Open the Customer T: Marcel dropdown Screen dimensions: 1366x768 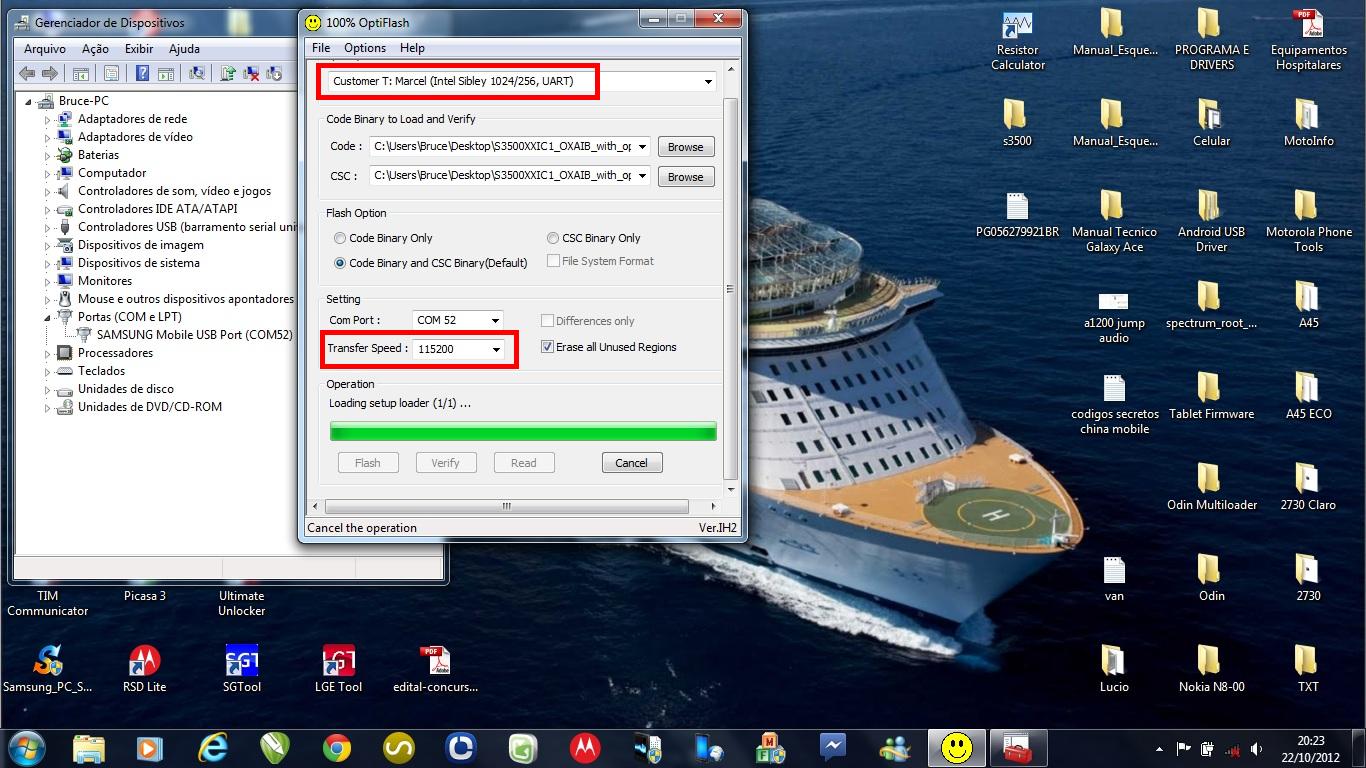708,82
